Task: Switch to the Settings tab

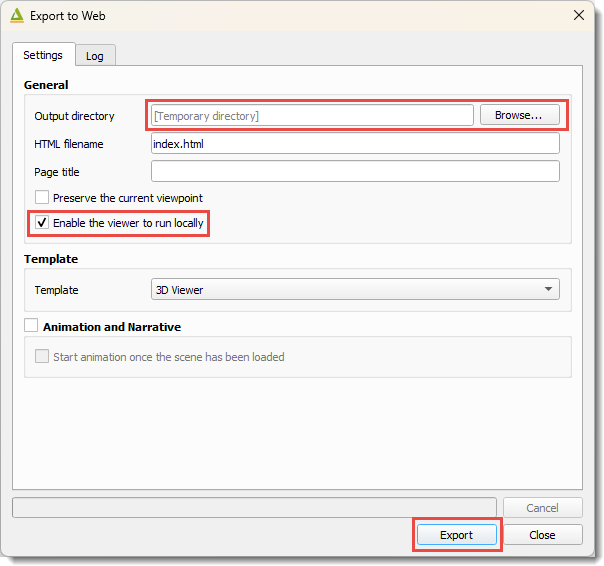Action: pos(43,55)
